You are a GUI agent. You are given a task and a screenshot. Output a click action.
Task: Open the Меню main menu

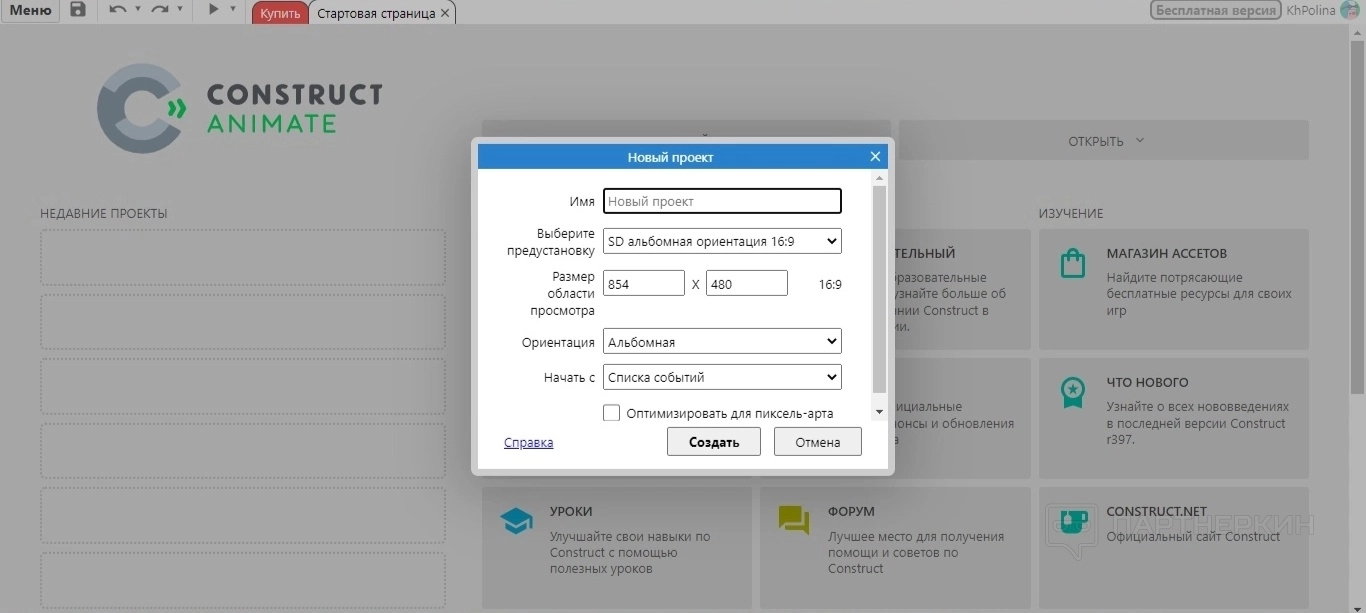coord(30,11)
